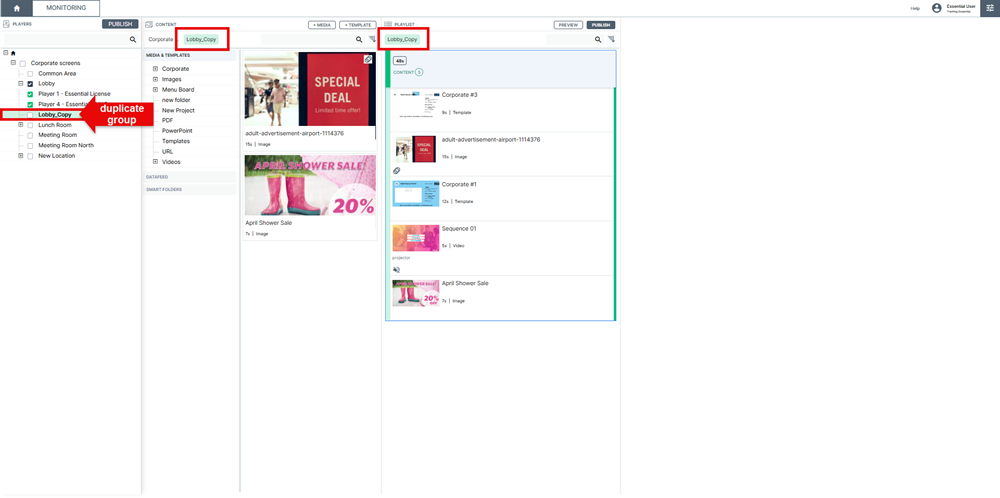Screen dimensions: 1000x498
Task: Select the April Shower Sale content thumbnail
Action: 310,185
